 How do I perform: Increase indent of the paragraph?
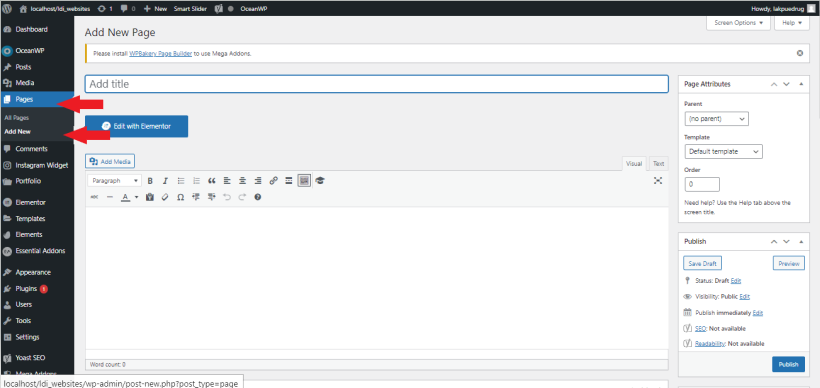point(211,197)
